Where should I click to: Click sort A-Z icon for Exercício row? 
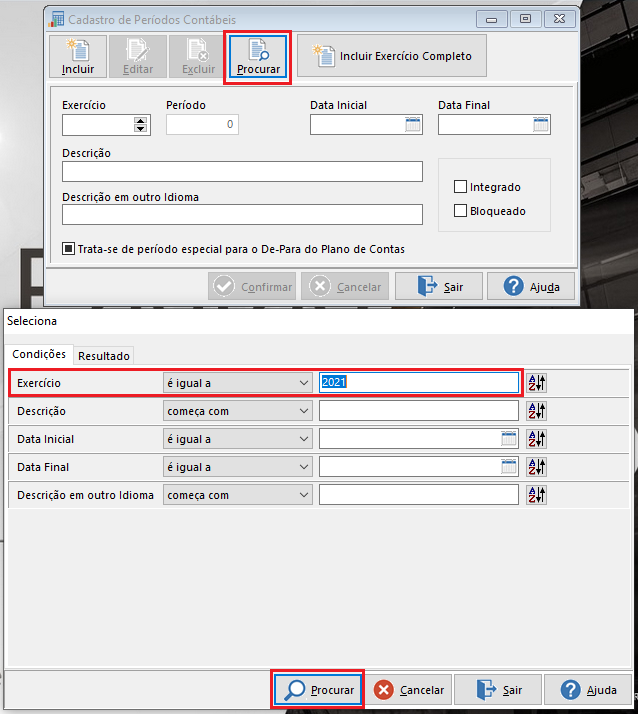click(536, 383)
